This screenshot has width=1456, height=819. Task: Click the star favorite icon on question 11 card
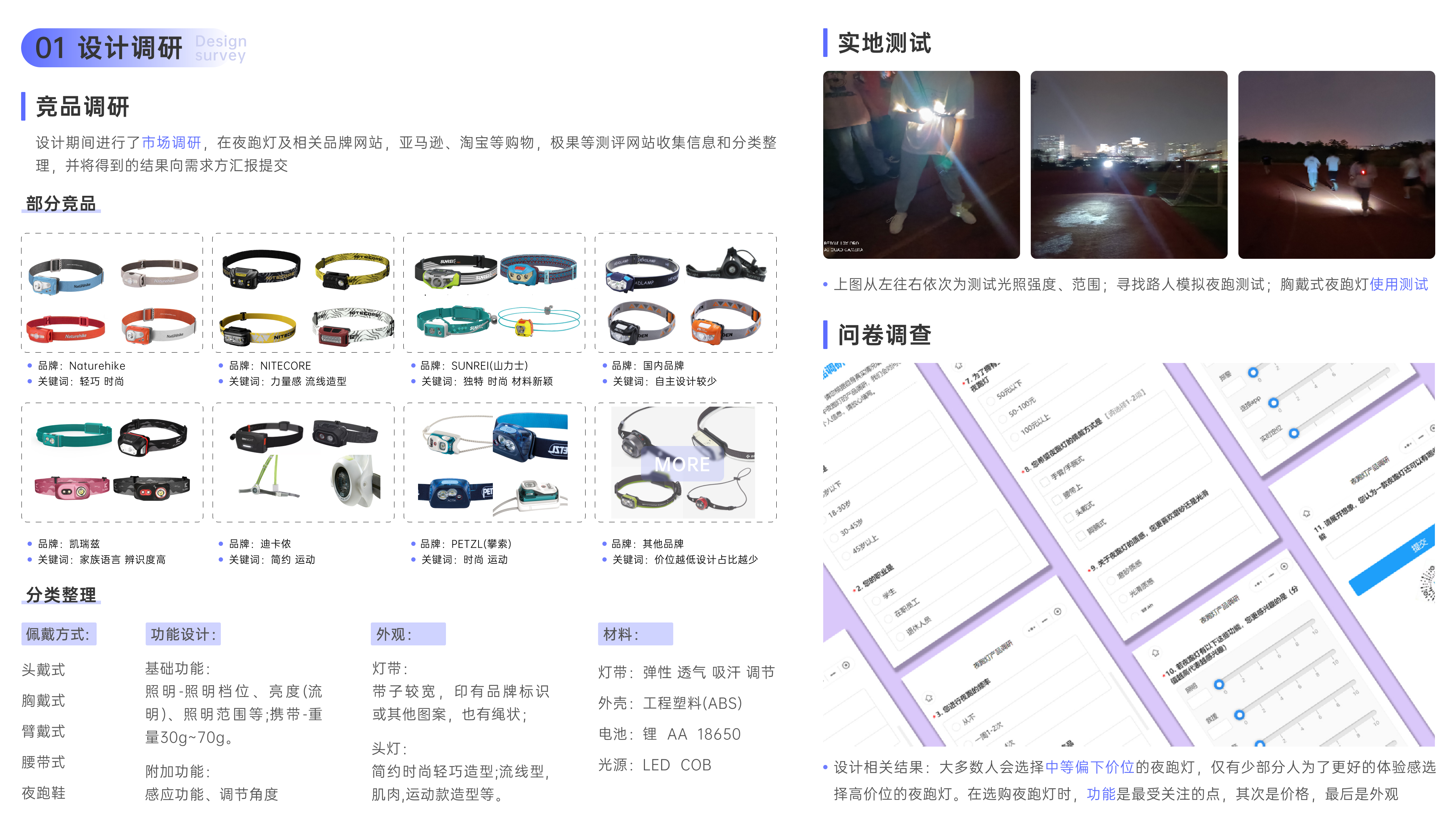[1306, 514]
